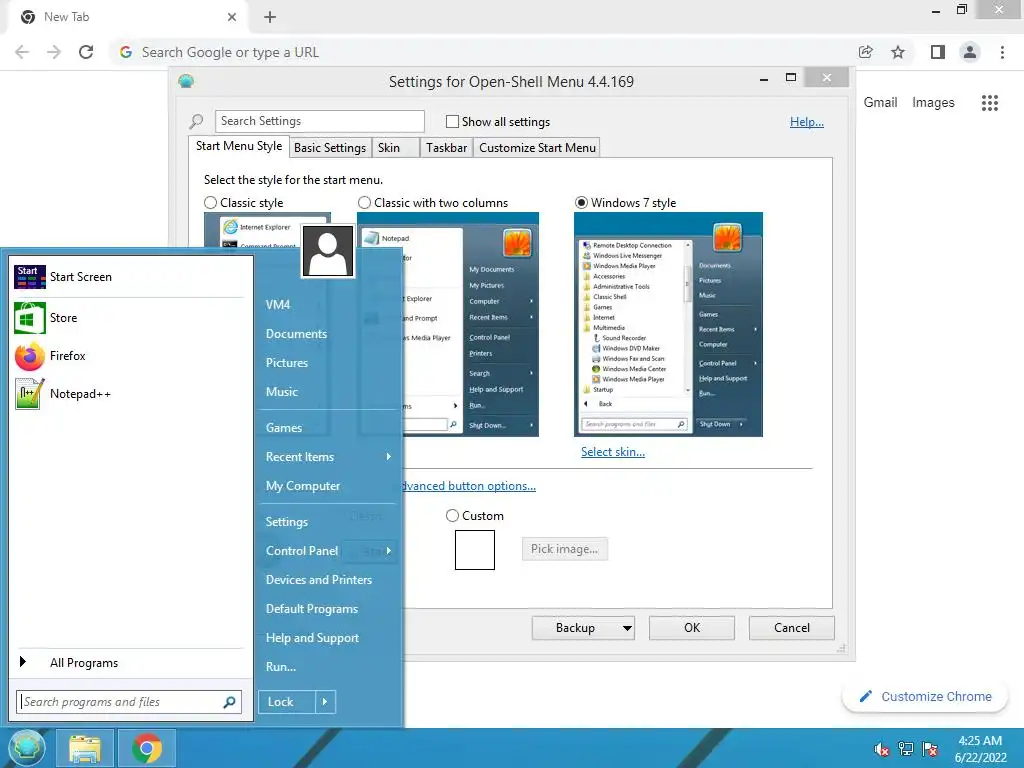The width and height of the screenshot is (1024, 768).
Task: Open Firefox from the start menu
Action: pos(29,356)
